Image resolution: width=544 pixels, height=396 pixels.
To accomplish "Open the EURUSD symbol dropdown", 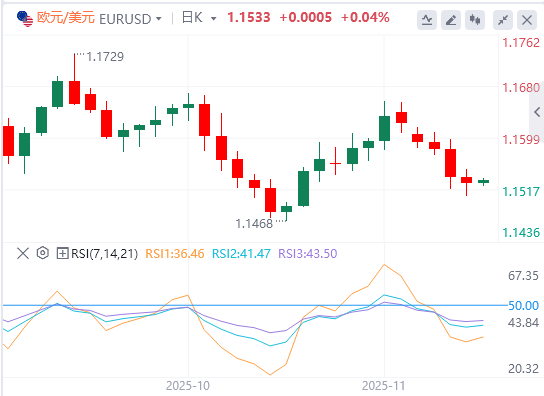I will [x=130, y=19].
